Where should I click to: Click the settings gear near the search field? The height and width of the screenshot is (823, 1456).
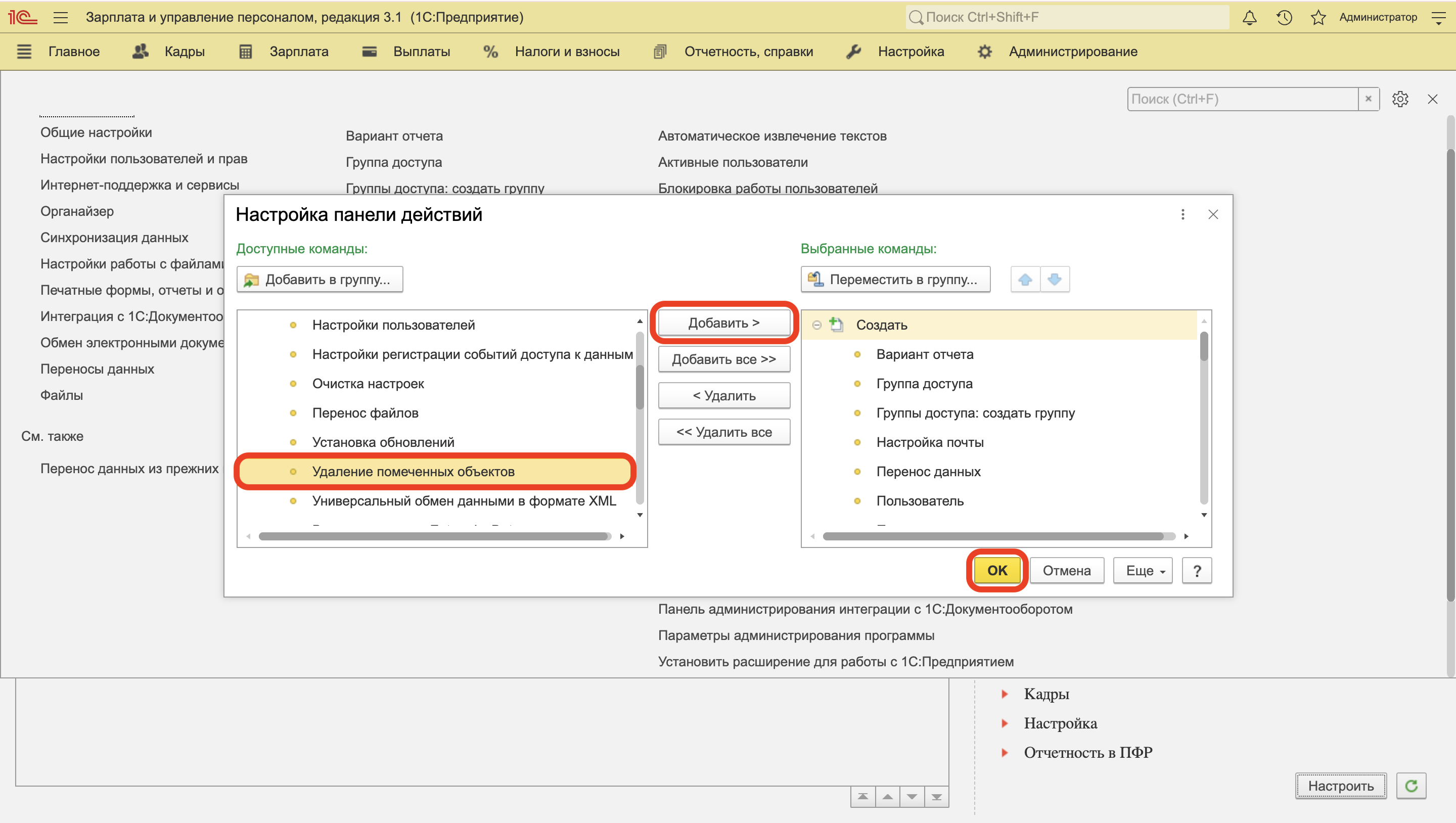[x=1399, y=99]
